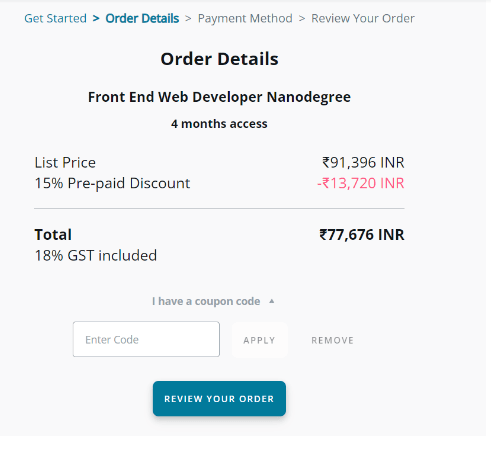Click the bold Total label

click(x=53, y=235)
